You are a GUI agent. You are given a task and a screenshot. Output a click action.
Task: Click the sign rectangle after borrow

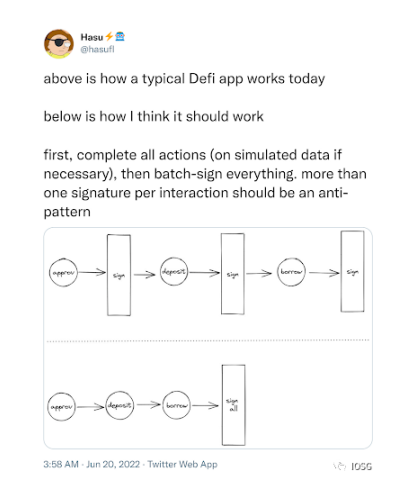point(352,271)
